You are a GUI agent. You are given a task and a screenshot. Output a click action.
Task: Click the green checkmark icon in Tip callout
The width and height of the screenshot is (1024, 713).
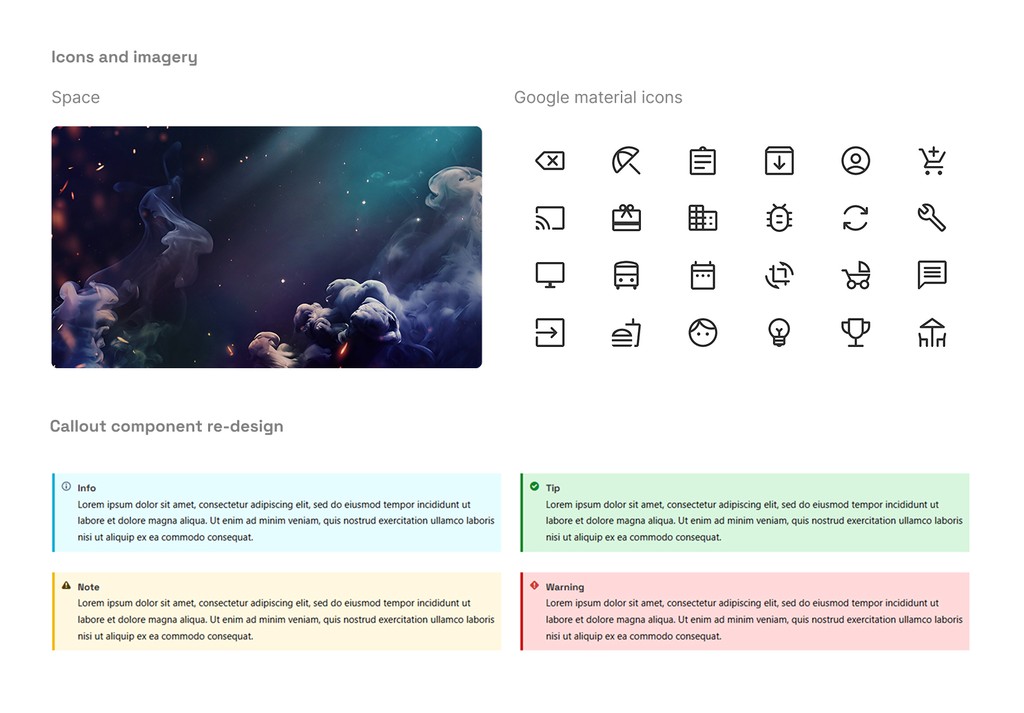(534, 486)
